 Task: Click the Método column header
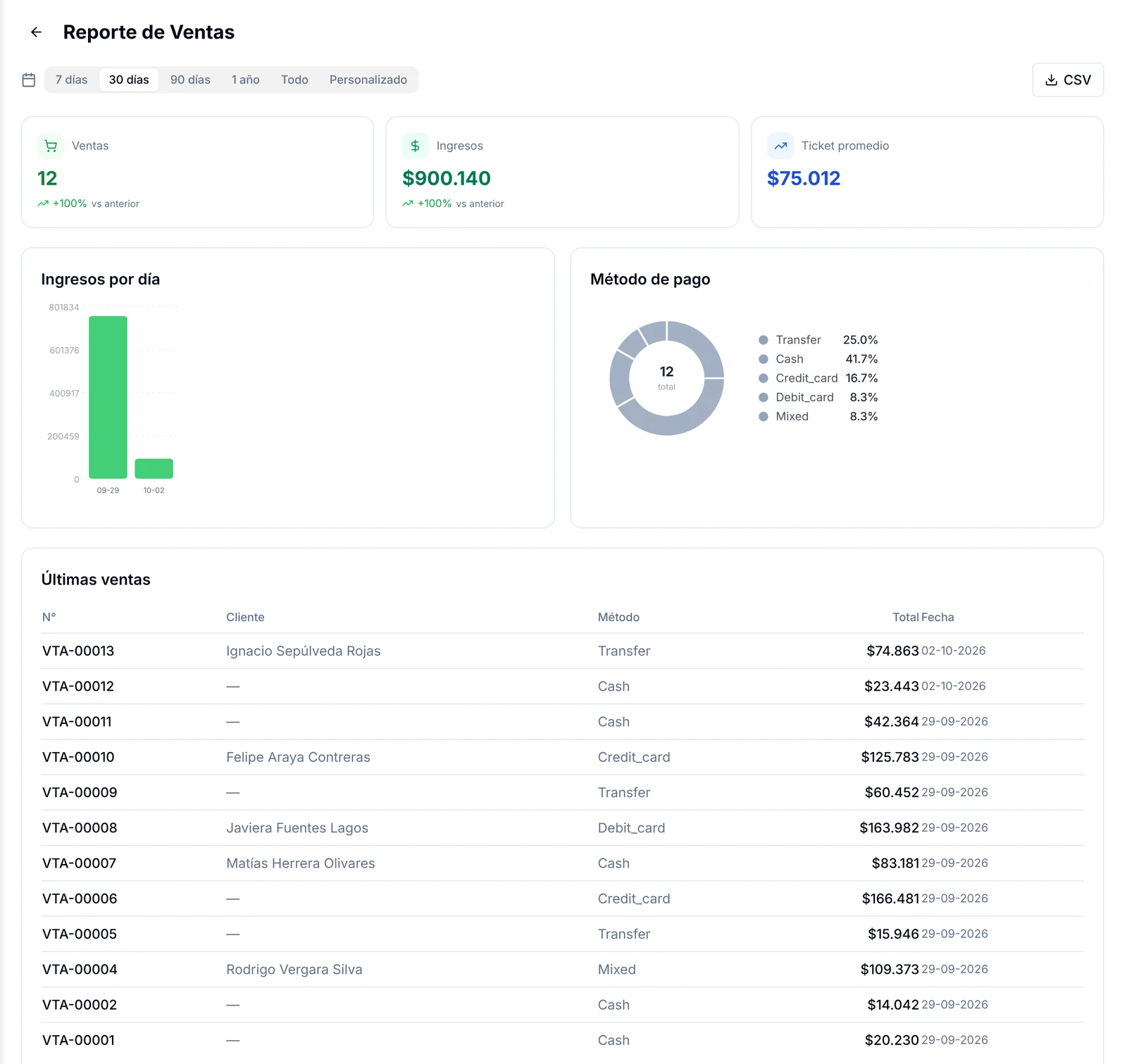coord(618,617)
